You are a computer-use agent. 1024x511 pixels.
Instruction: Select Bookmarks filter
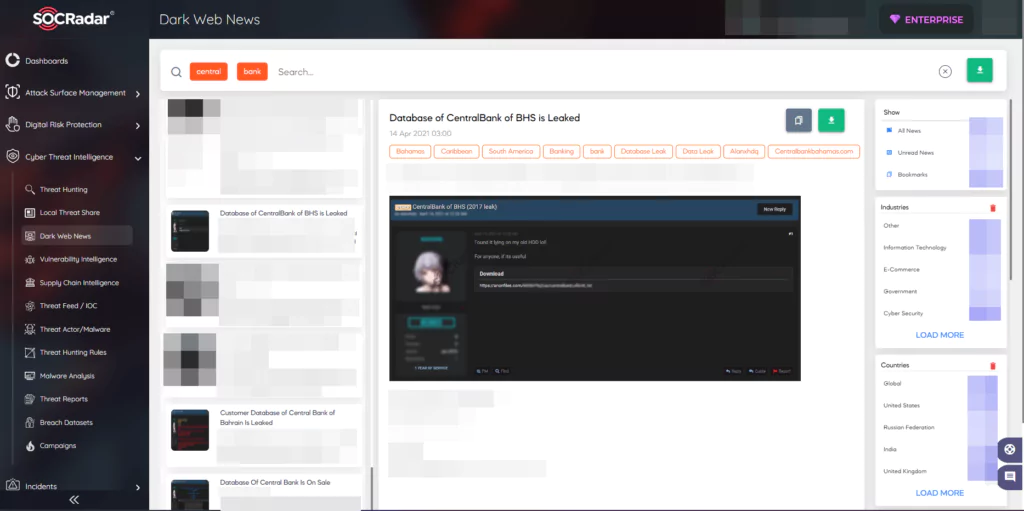(x=912, y=174)
